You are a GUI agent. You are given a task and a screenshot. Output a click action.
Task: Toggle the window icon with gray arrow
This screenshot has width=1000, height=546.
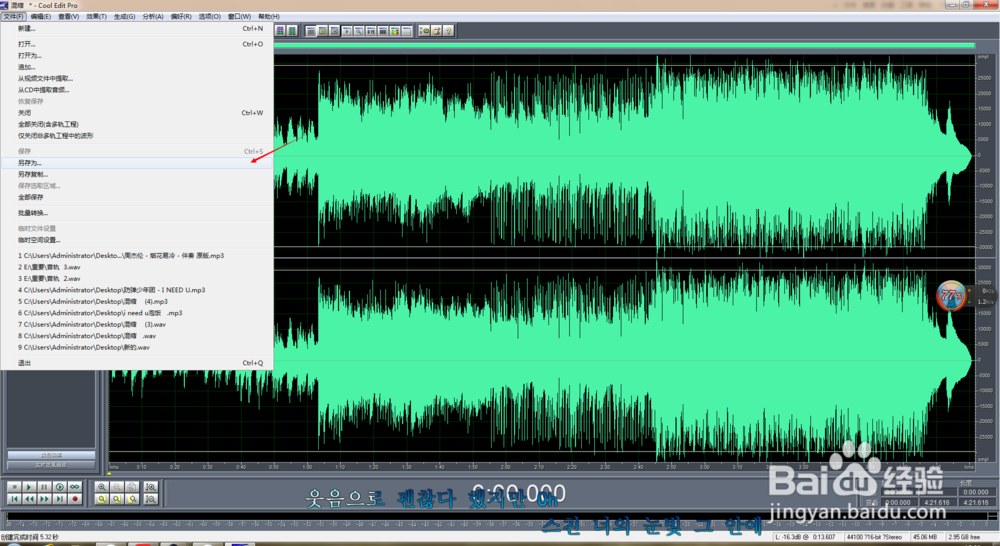point(335,31)
